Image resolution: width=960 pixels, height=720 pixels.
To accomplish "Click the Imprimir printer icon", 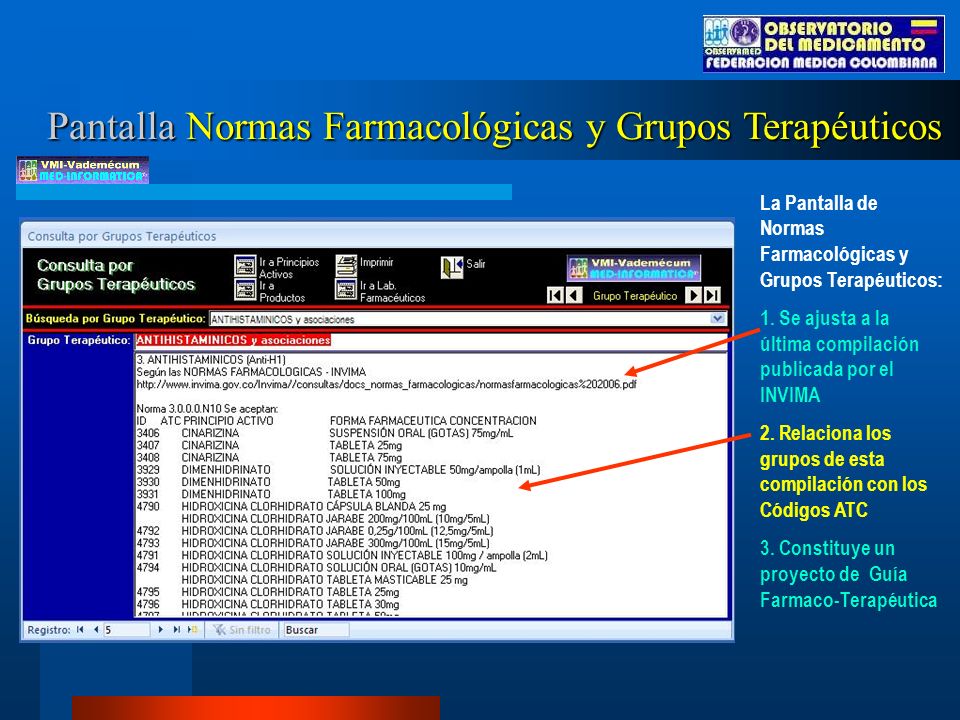I will (346, 266).
